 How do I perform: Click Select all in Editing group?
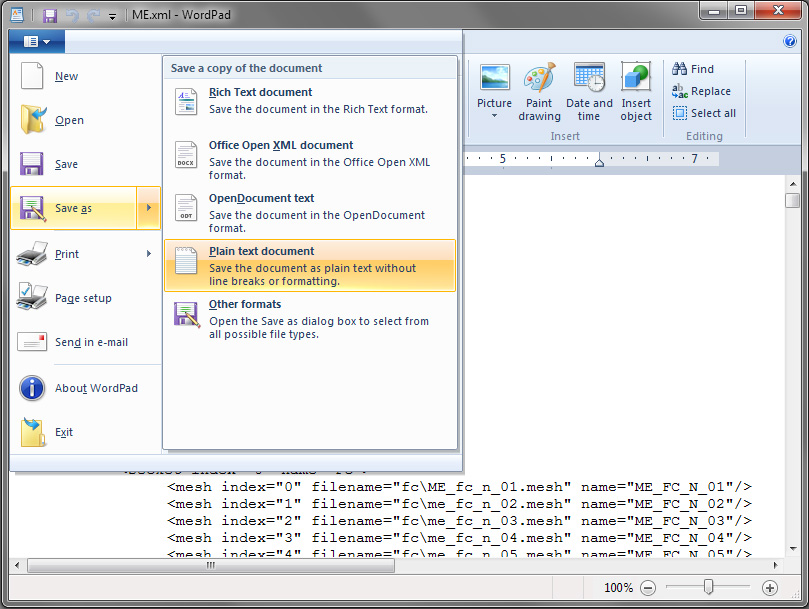[x=704, y=113]
